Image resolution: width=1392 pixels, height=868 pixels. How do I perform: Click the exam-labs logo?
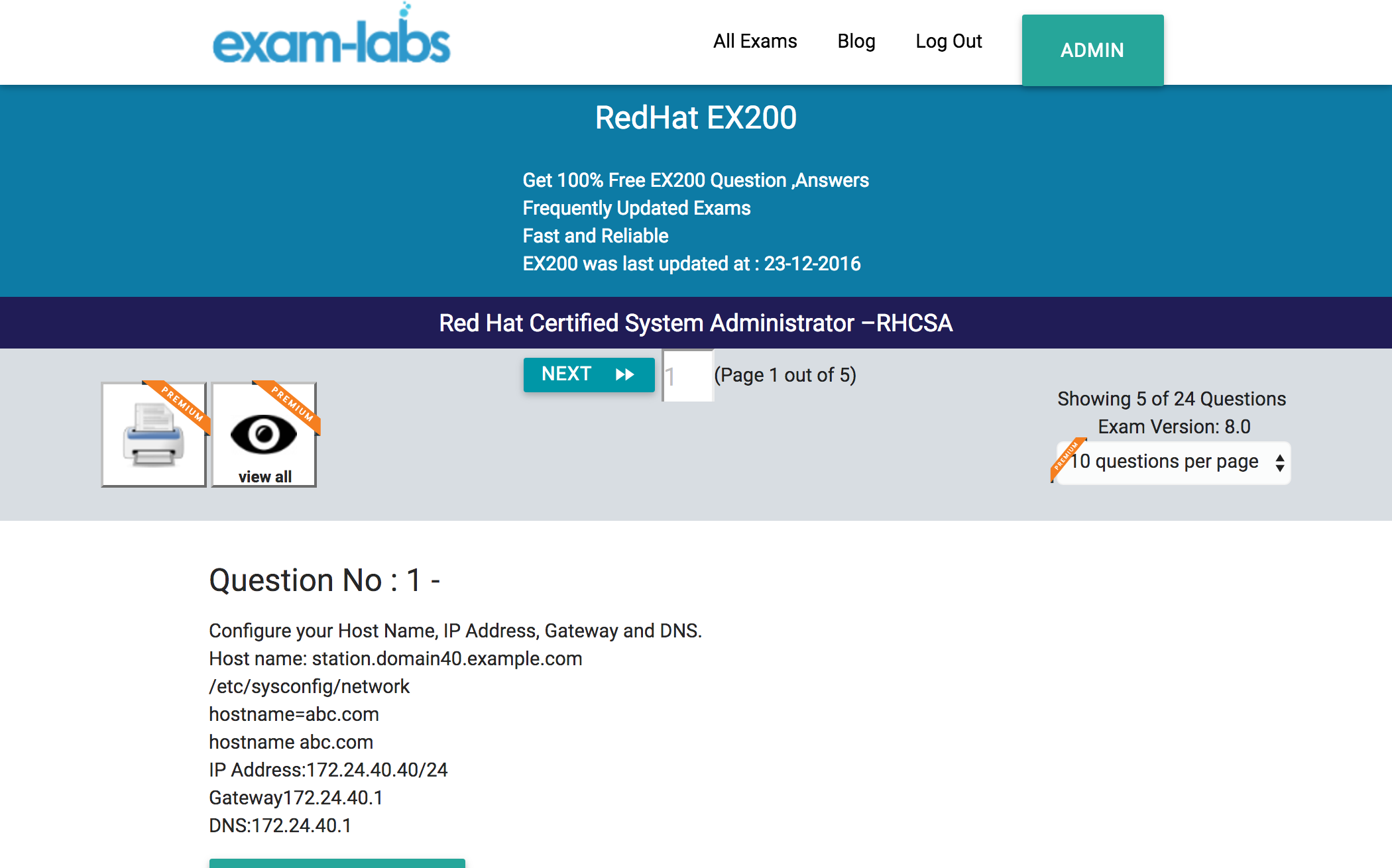tap(331, 34)
